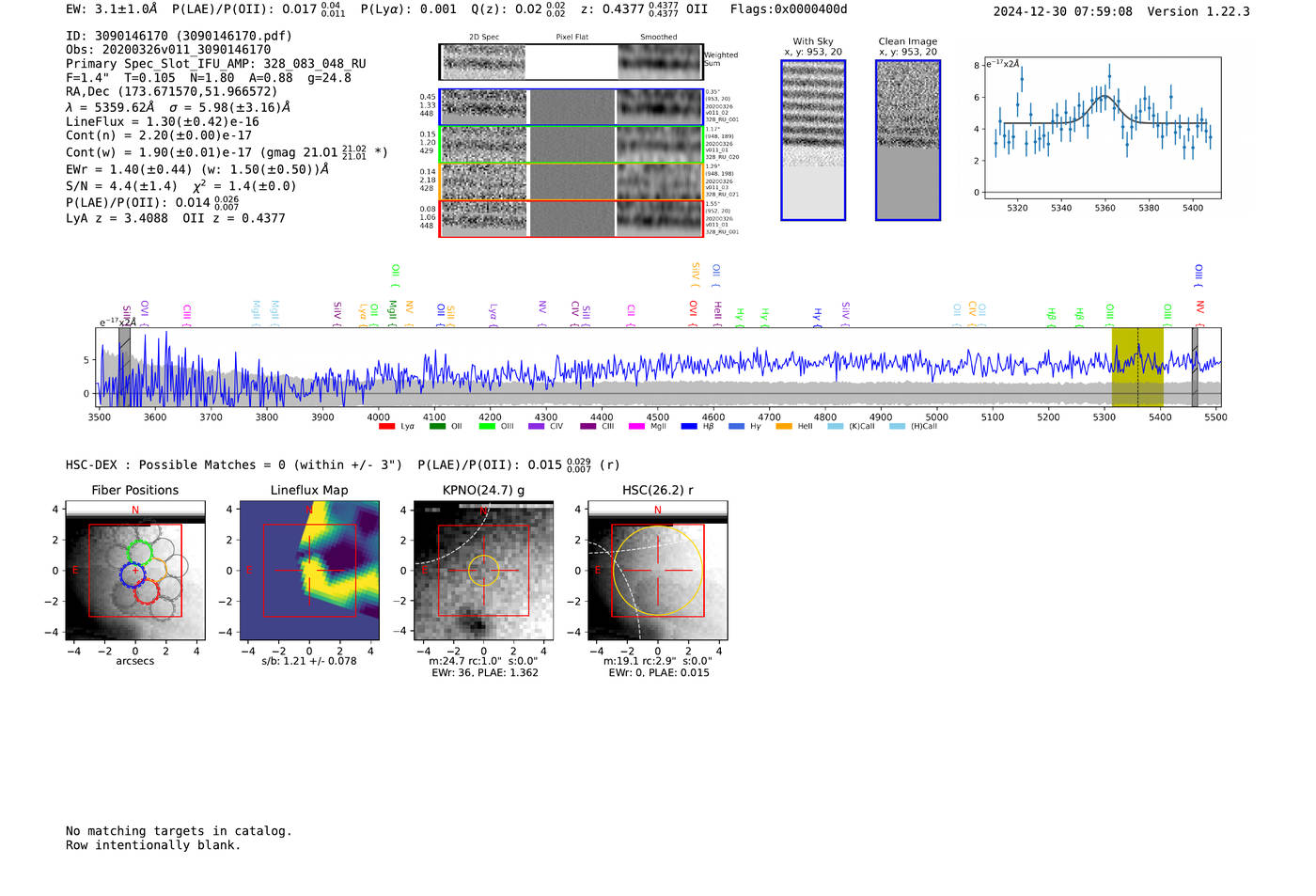Select the green-framed fiber smoothed cutout
1316x896 pixels.
coord(660,145)
